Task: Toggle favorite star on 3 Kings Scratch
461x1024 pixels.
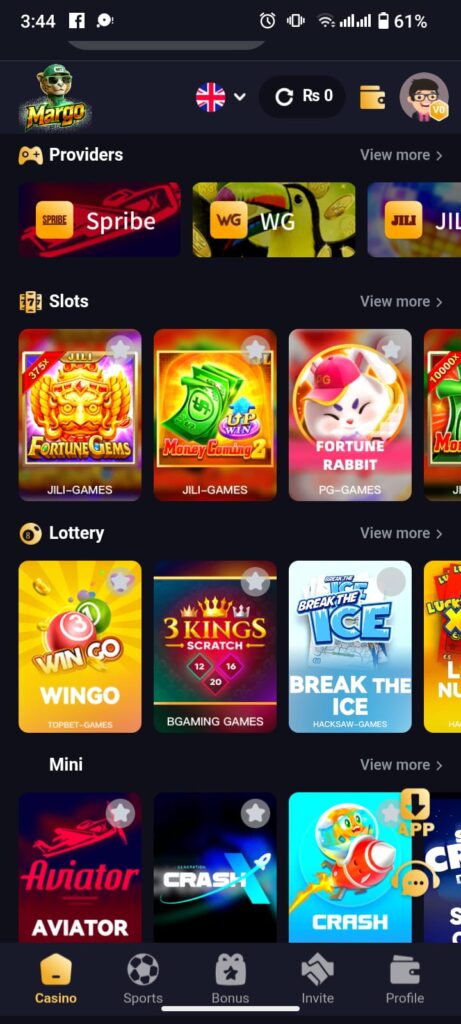Action: (x=255, y=581)
